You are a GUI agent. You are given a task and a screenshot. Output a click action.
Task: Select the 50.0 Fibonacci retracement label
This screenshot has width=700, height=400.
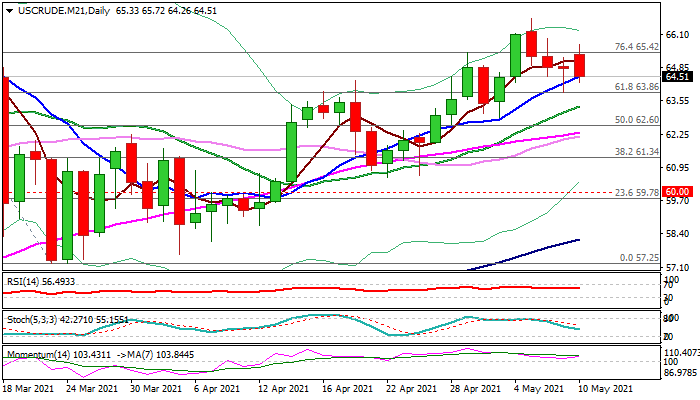tap(635, 119)
